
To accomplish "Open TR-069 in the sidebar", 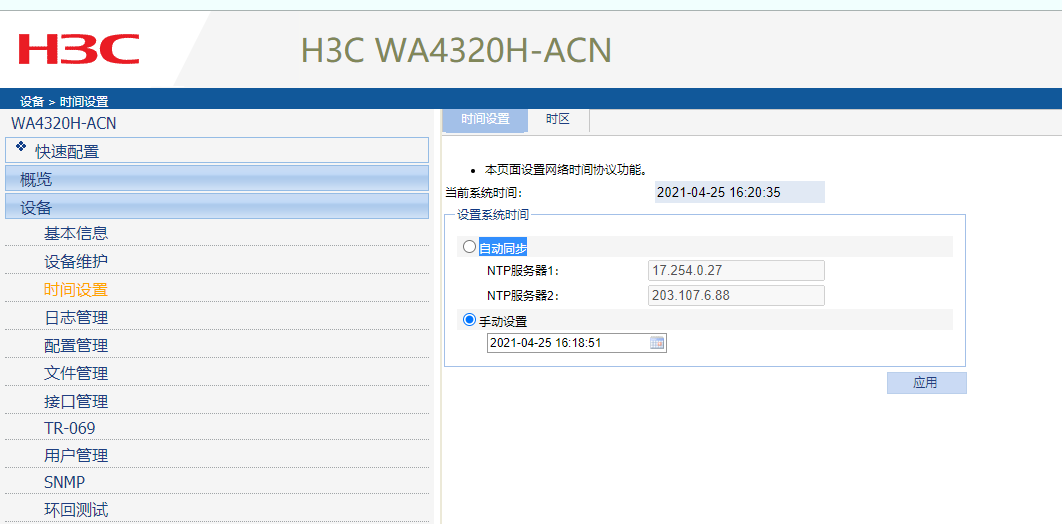I will [70, 429].
